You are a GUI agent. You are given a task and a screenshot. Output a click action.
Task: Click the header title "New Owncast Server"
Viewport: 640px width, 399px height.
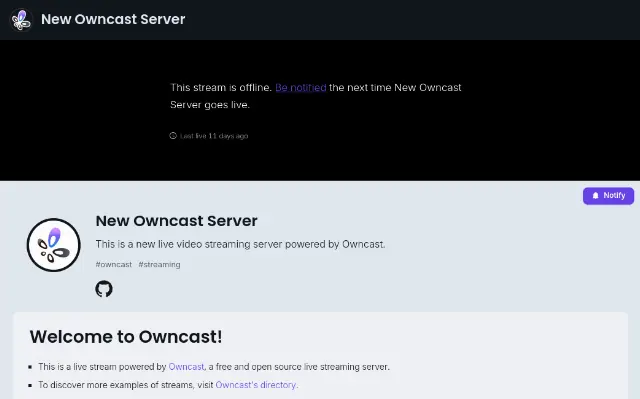pos(113,19)
